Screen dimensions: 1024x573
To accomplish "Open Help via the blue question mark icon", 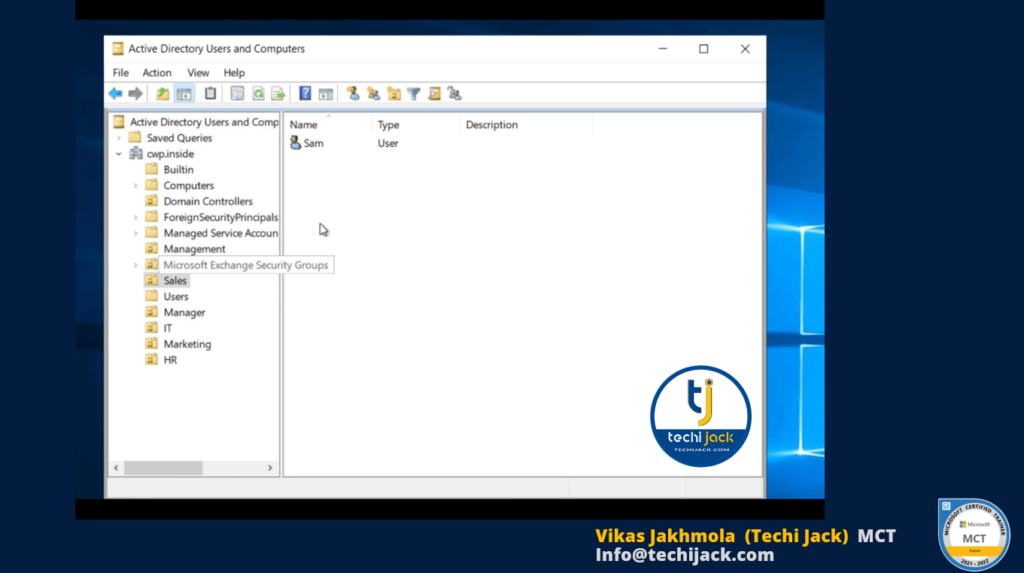I will click(x=305, y=94).
